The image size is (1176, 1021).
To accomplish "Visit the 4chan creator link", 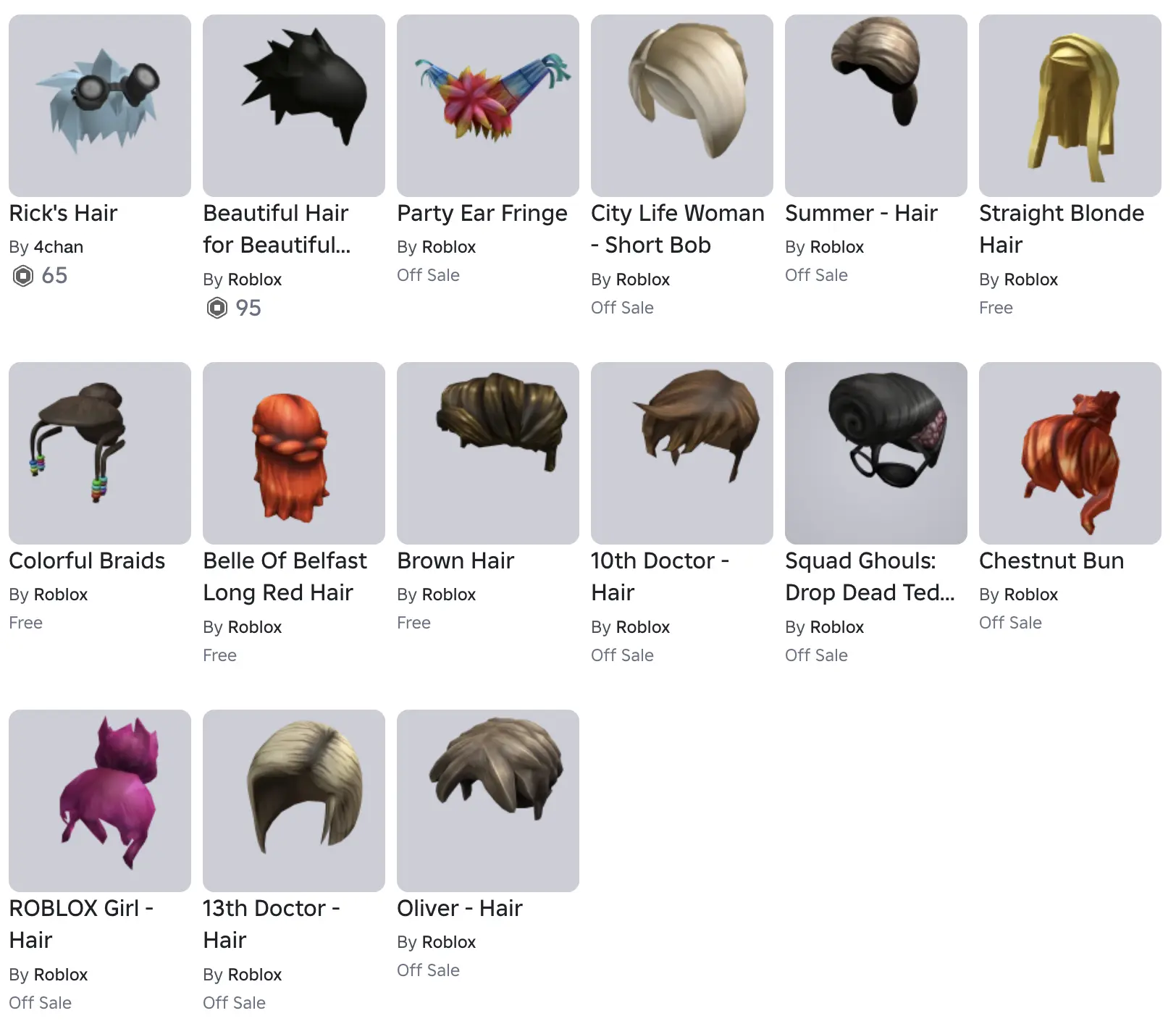I will click(x=59, y=247).
